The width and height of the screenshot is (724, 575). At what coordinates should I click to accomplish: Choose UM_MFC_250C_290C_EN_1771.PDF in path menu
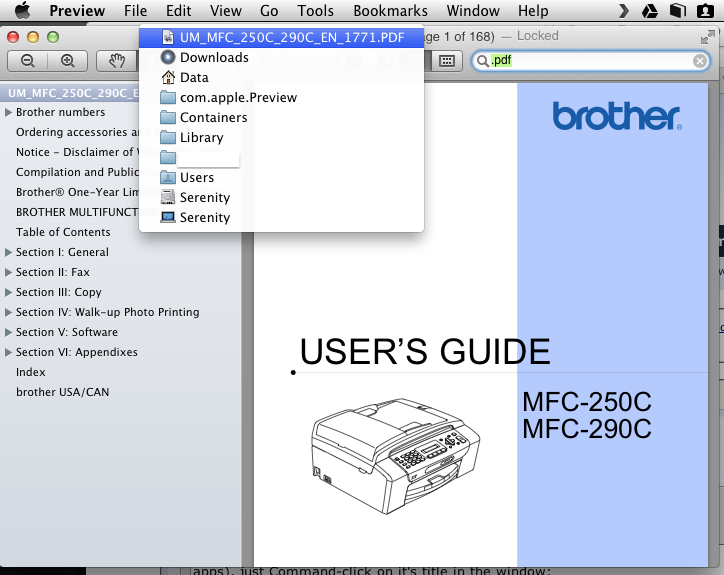tap(281, 37)
